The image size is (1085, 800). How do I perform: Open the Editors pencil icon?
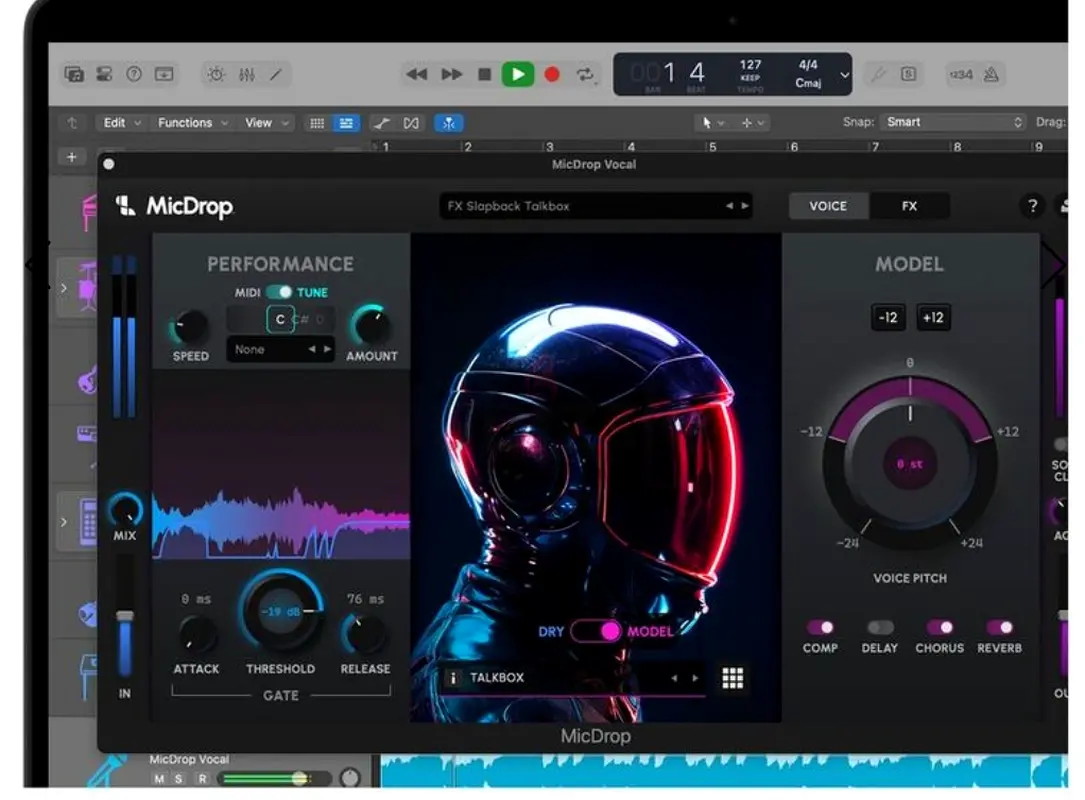pyautogui.click(x=275, y=74)
